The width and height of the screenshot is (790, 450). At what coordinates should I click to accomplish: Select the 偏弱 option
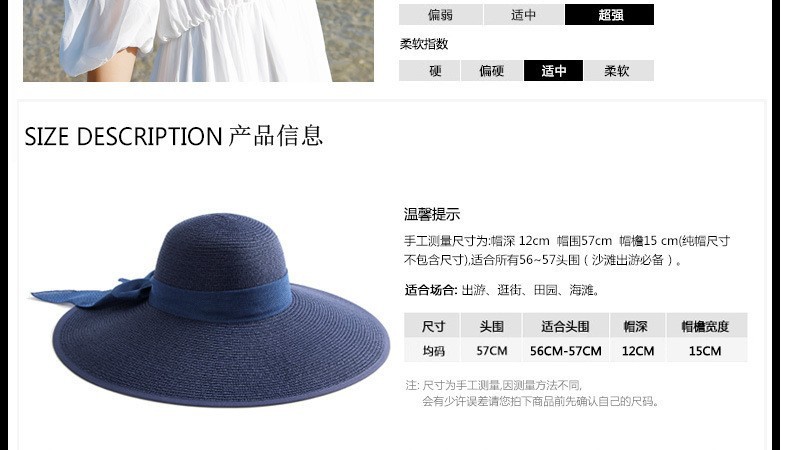click(441, 15)
